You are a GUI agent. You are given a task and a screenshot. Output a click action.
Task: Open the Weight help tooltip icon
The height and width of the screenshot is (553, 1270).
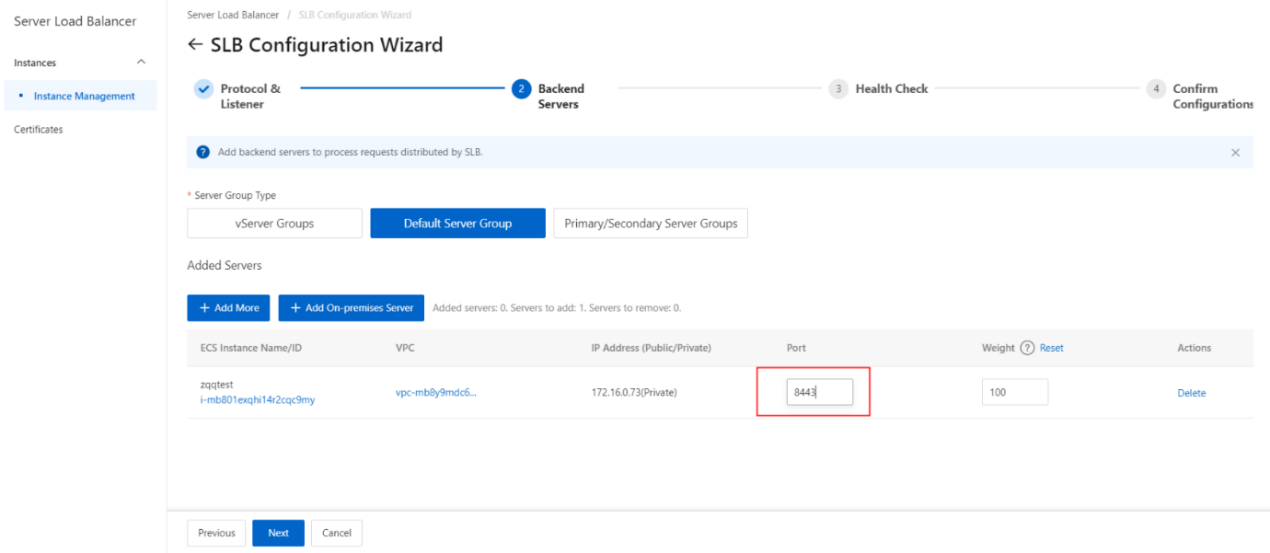(1027, 348)
